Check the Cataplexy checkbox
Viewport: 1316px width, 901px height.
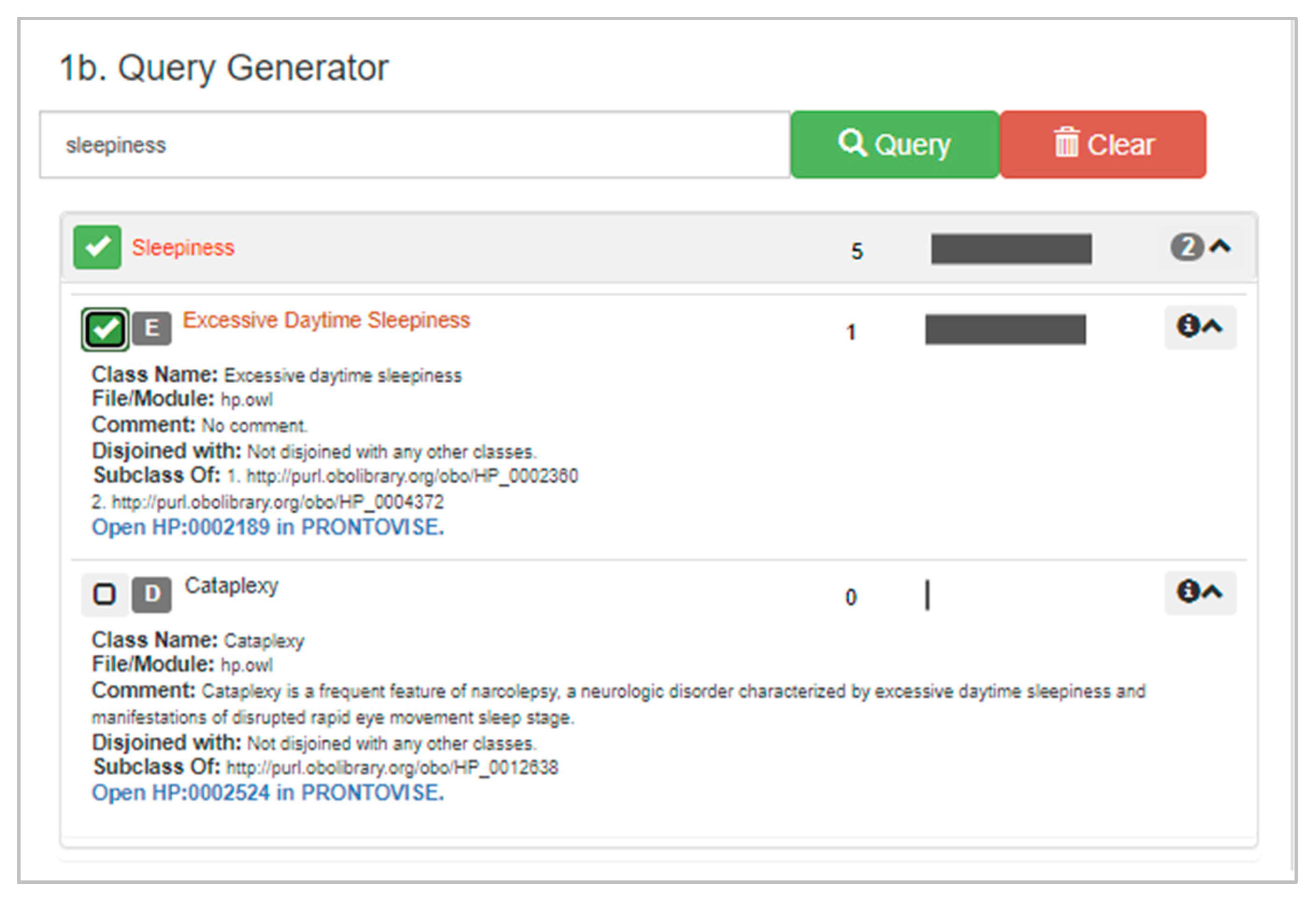pos(105,594)
